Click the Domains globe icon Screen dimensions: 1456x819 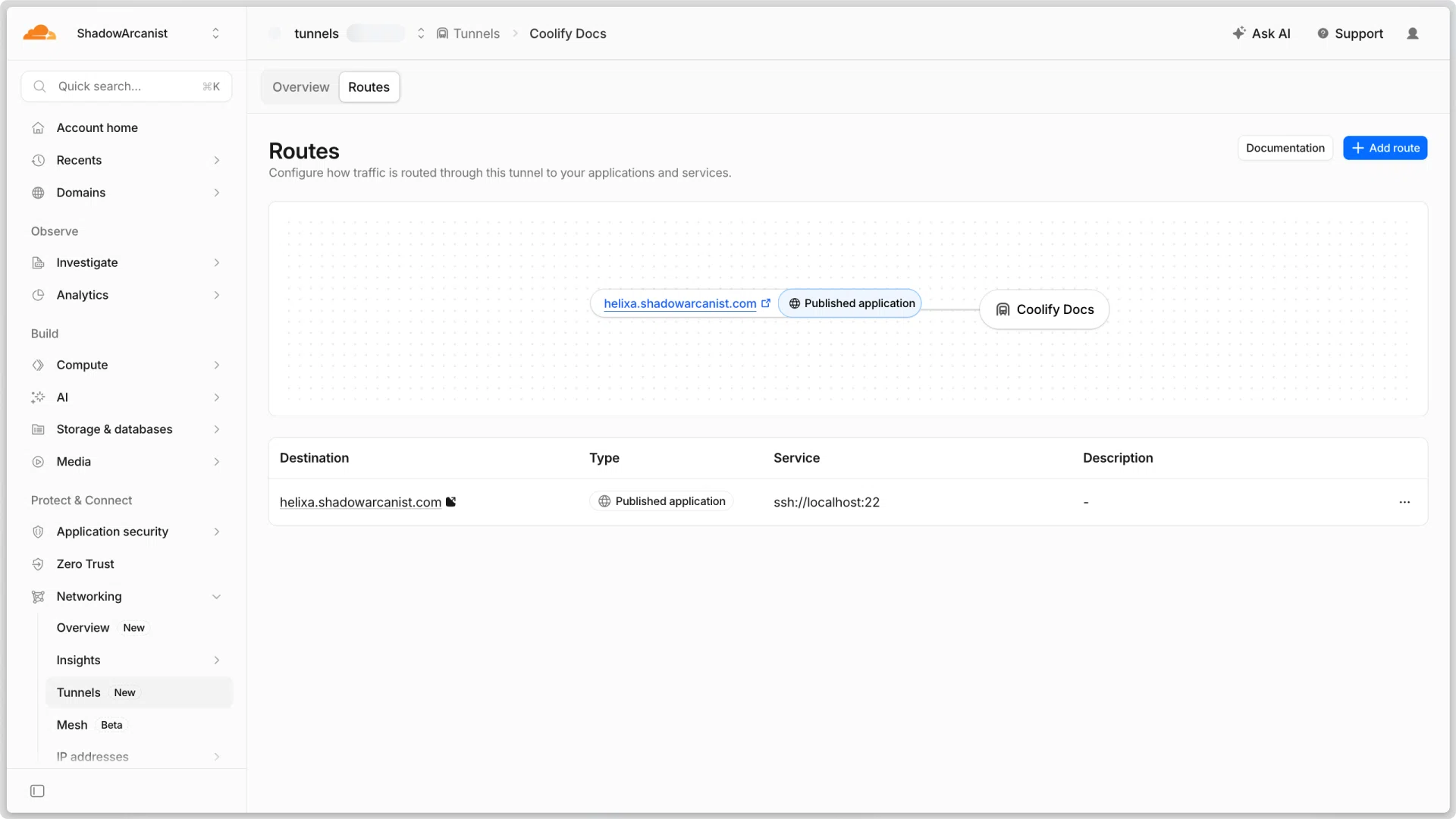(x=38, y=193)
